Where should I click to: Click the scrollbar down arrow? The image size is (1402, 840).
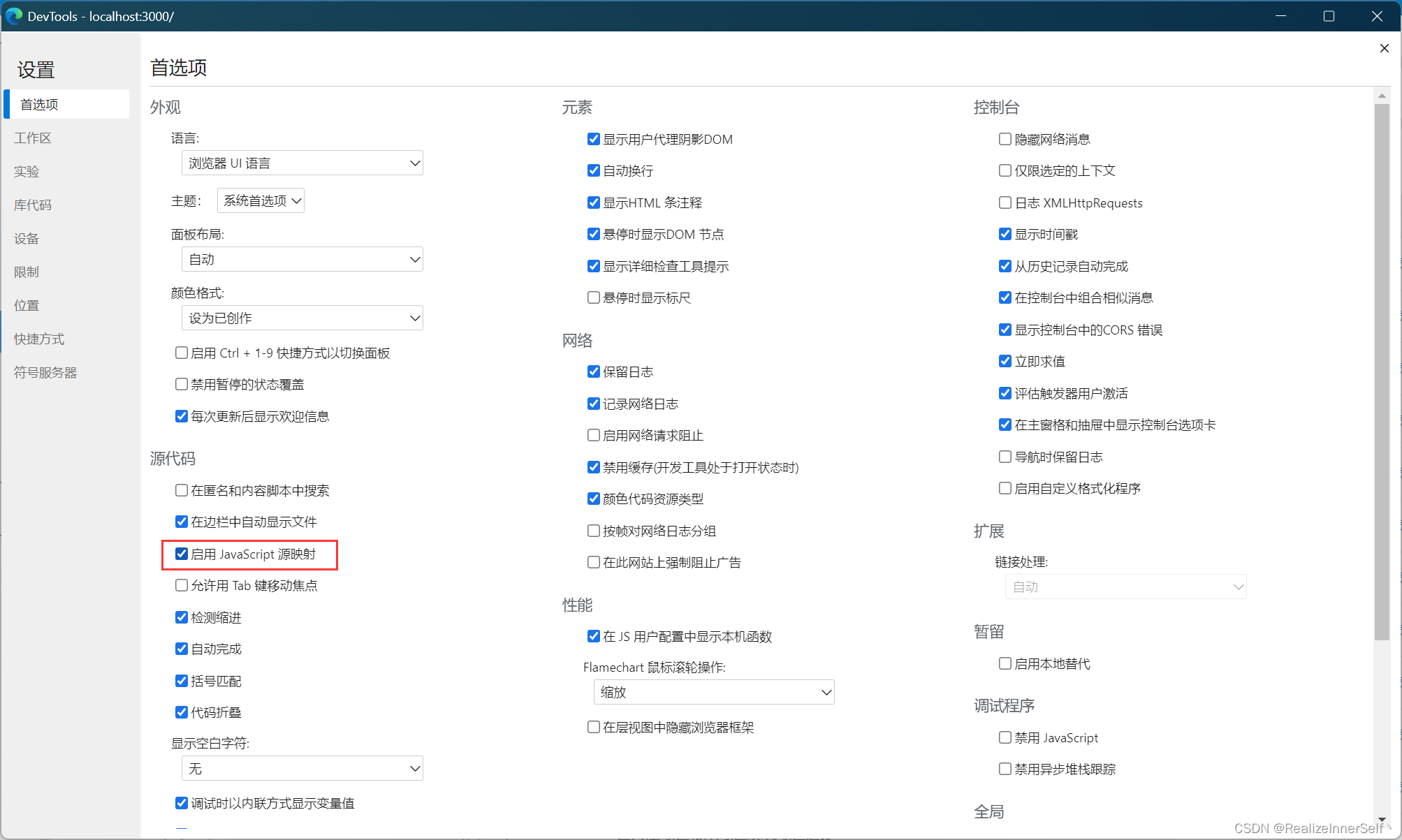point(1381,820)
